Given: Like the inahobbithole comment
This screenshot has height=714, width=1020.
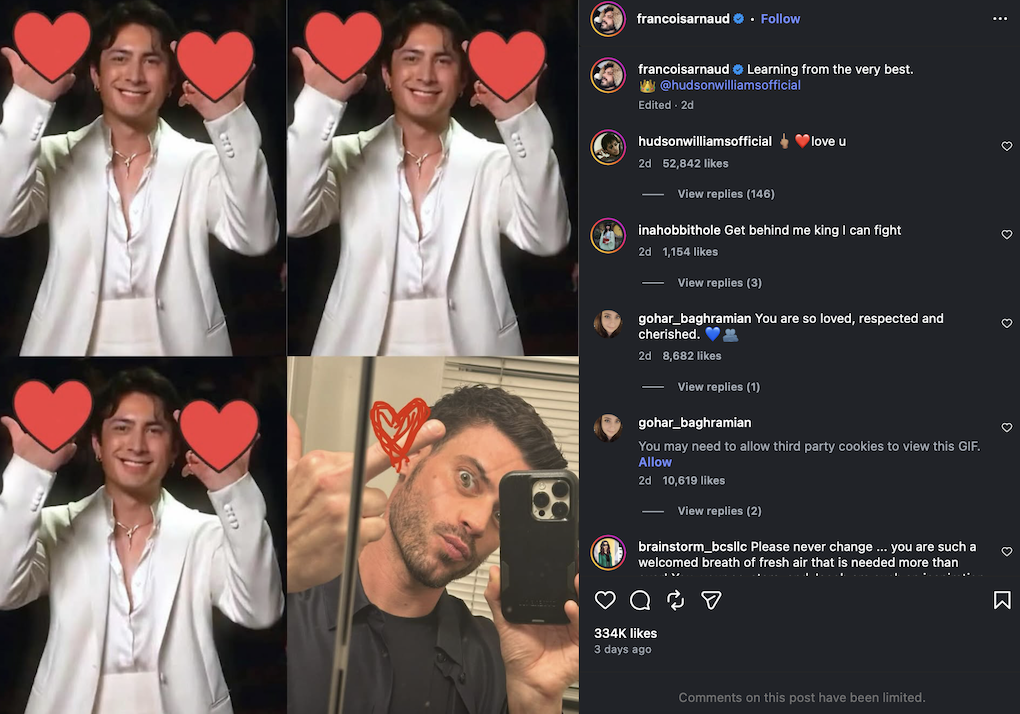Looking at the screenshot, I should coord(1006,235).
